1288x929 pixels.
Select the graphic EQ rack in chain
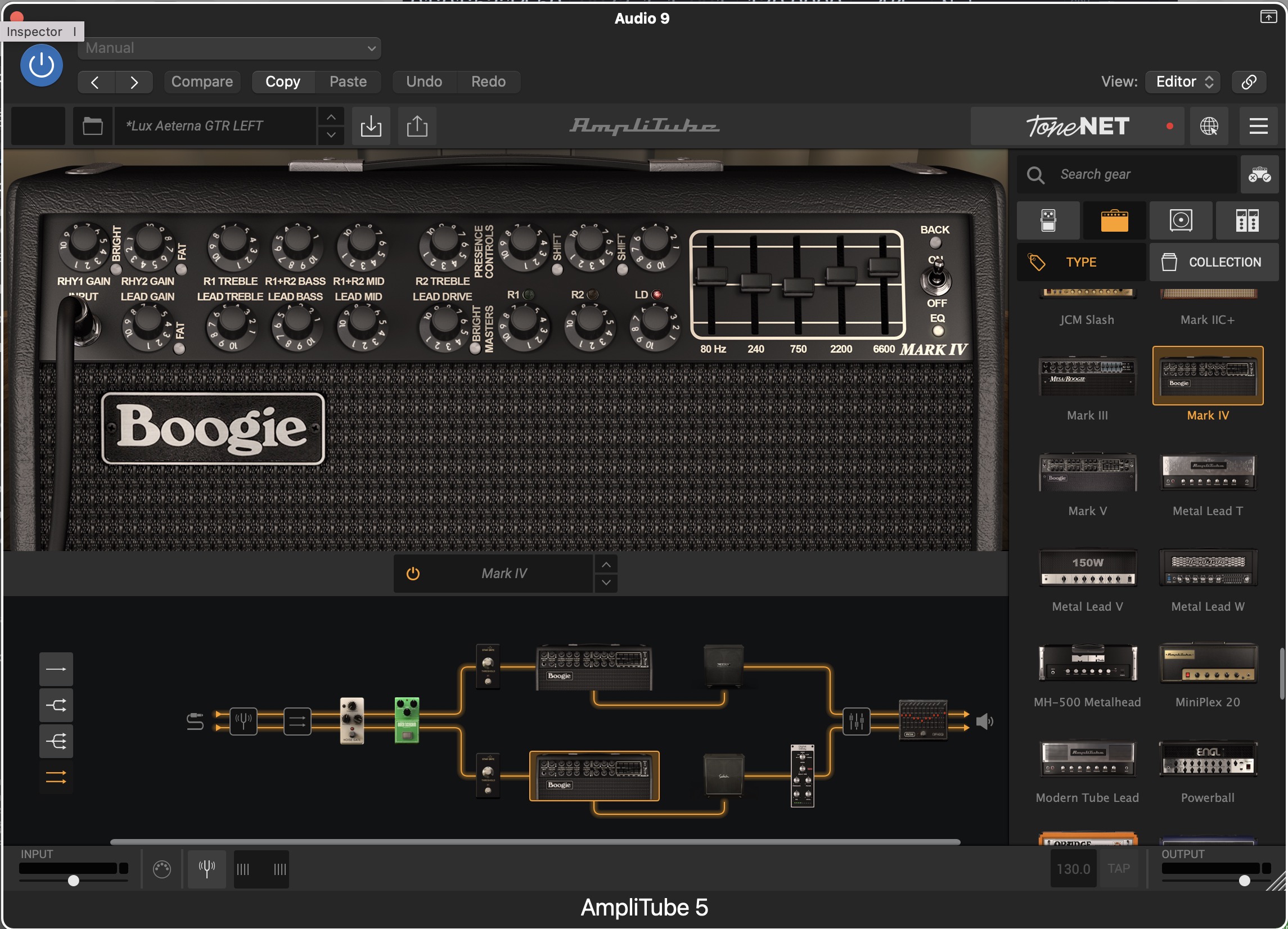pyautogui.click(x=923, y=720)
